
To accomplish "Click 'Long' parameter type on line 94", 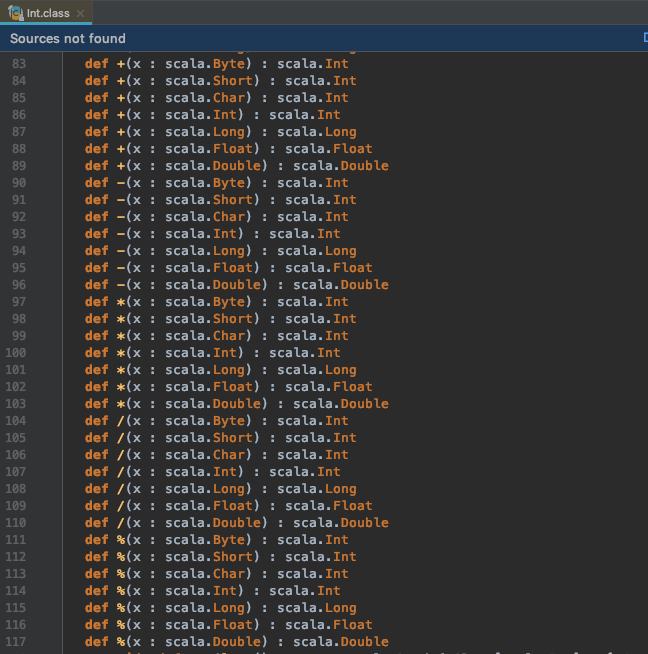I will (x=229, y=251).
